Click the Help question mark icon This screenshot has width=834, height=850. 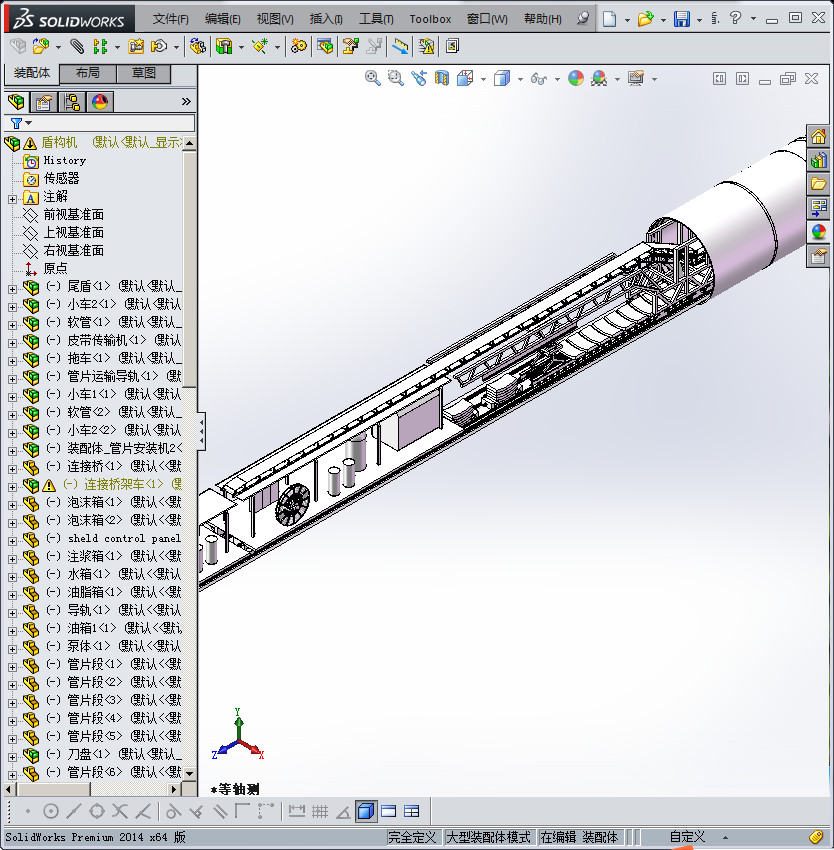735,18
